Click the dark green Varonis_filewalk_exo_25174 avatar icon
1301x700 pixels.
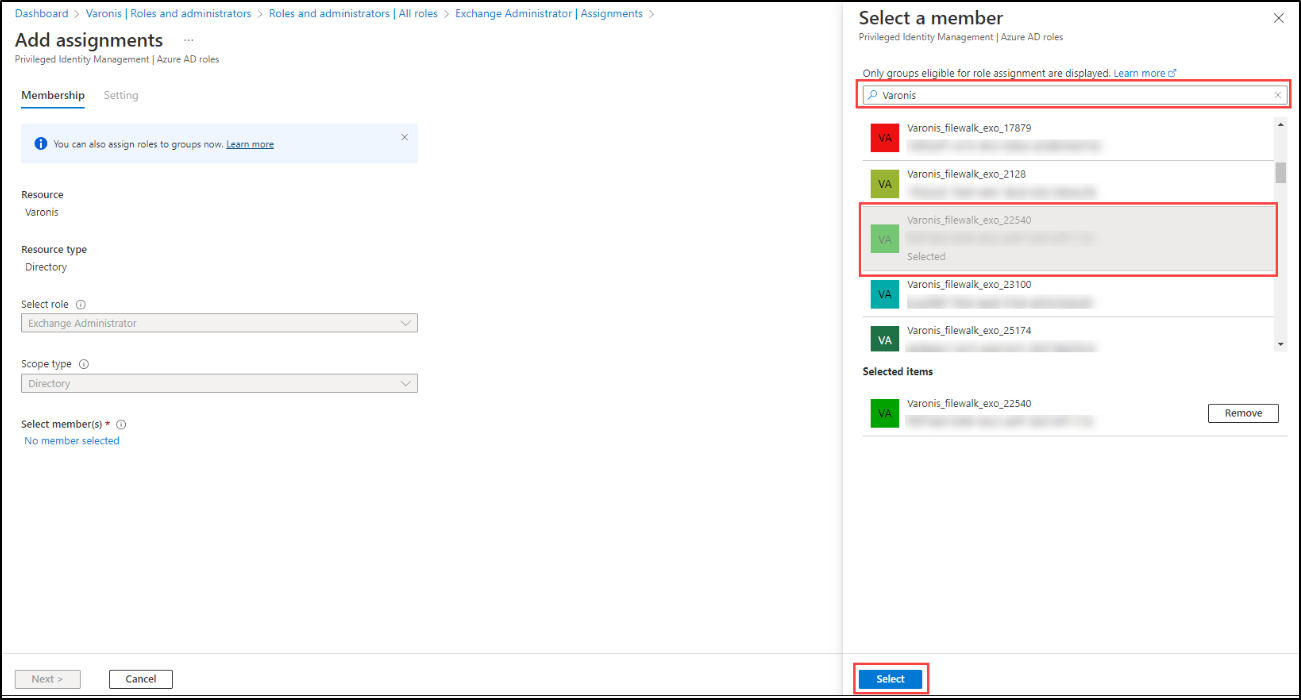tap(883, 339)
